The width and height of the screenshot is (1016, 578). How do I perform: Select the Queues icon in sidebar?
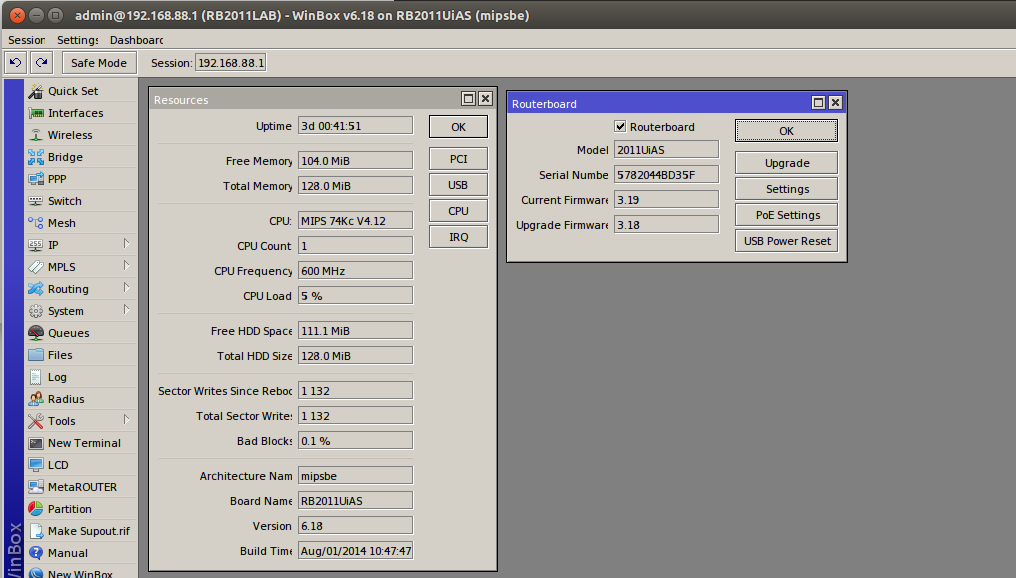(36, 333)
